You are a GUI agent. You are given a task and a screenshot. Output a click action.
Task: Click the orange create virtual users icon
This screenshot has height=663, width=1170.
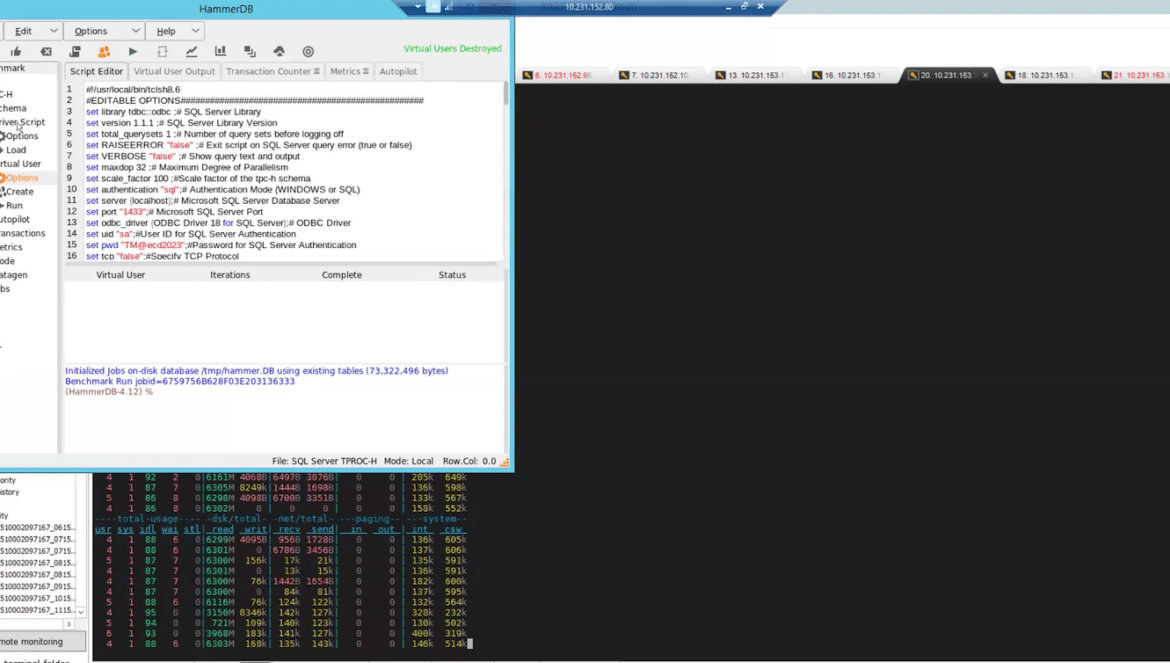(104, 51)
